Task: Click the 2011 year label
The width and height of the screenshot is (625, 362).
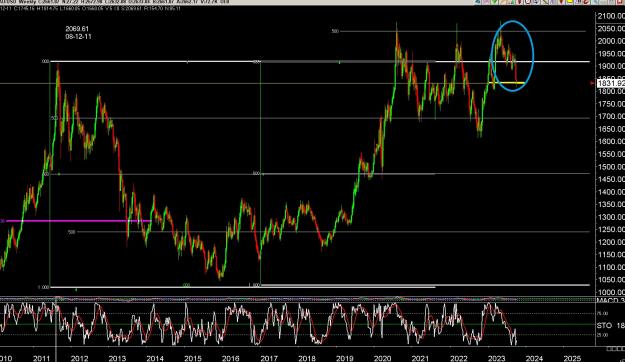Action: tap(41, 358)
